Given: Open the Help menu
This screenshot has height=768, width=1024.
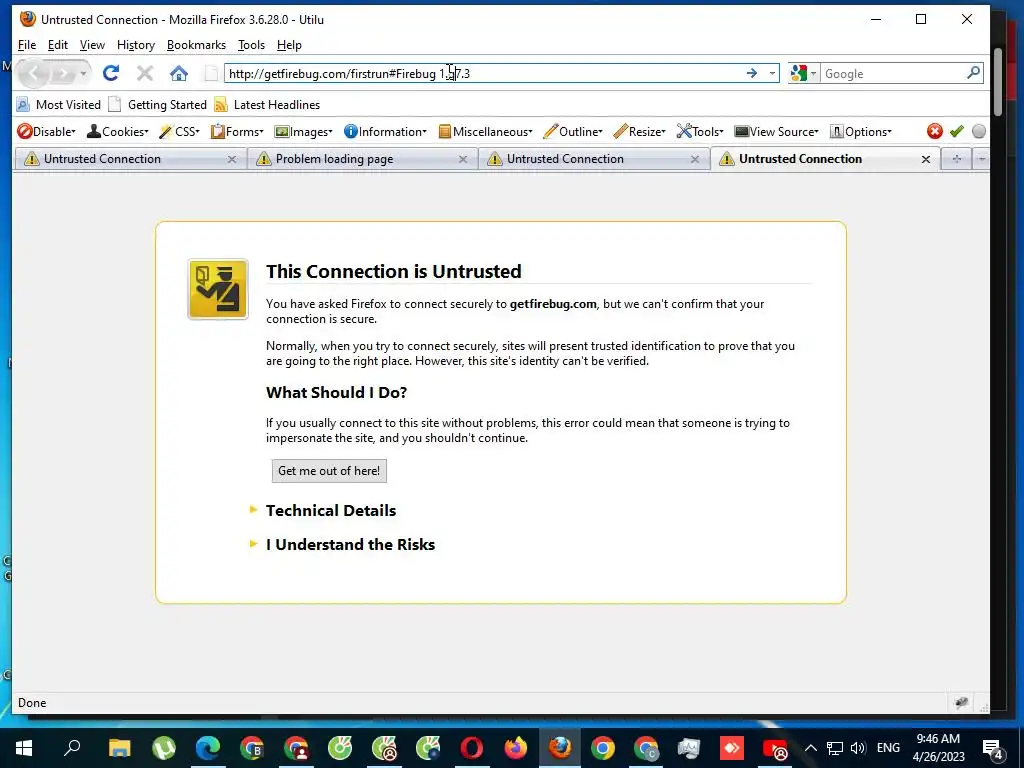Looking at the screenshot, I should click(x=289, y=45).
